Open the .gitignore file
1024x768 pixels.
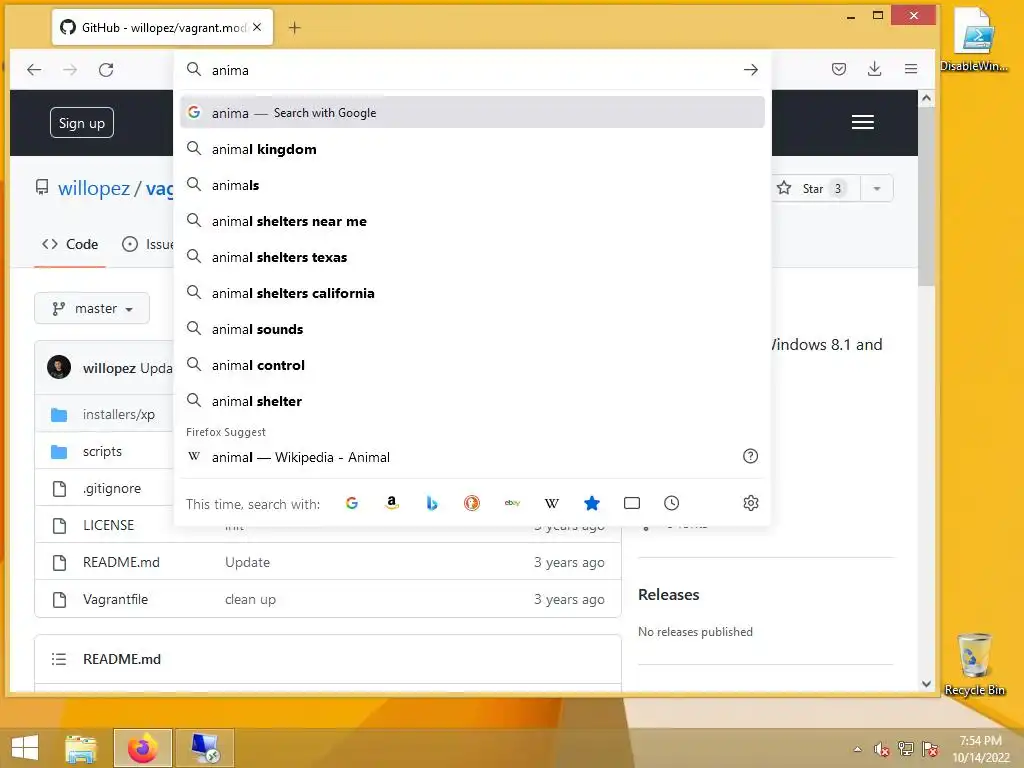pos(112,488)
